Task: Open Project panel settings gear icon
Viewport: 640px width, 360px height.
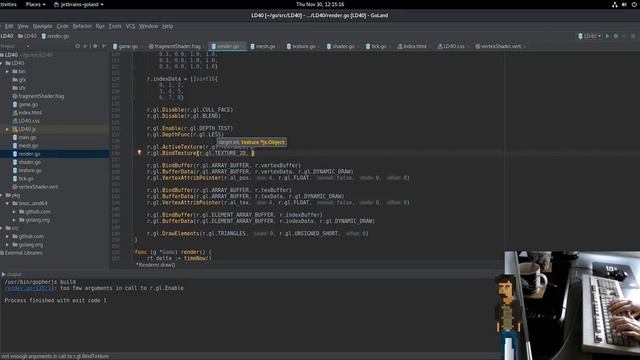Action: tap(95, 47)
